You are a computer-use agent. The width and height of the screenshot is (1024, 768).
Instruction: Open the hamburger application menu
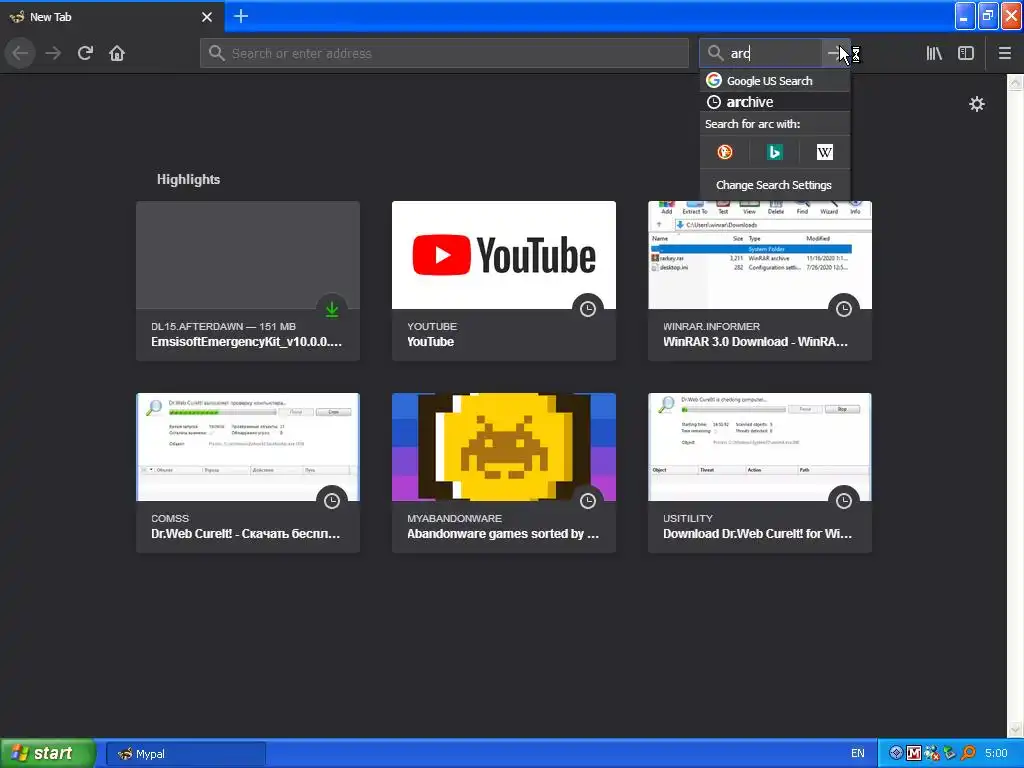pos(1004,53)
